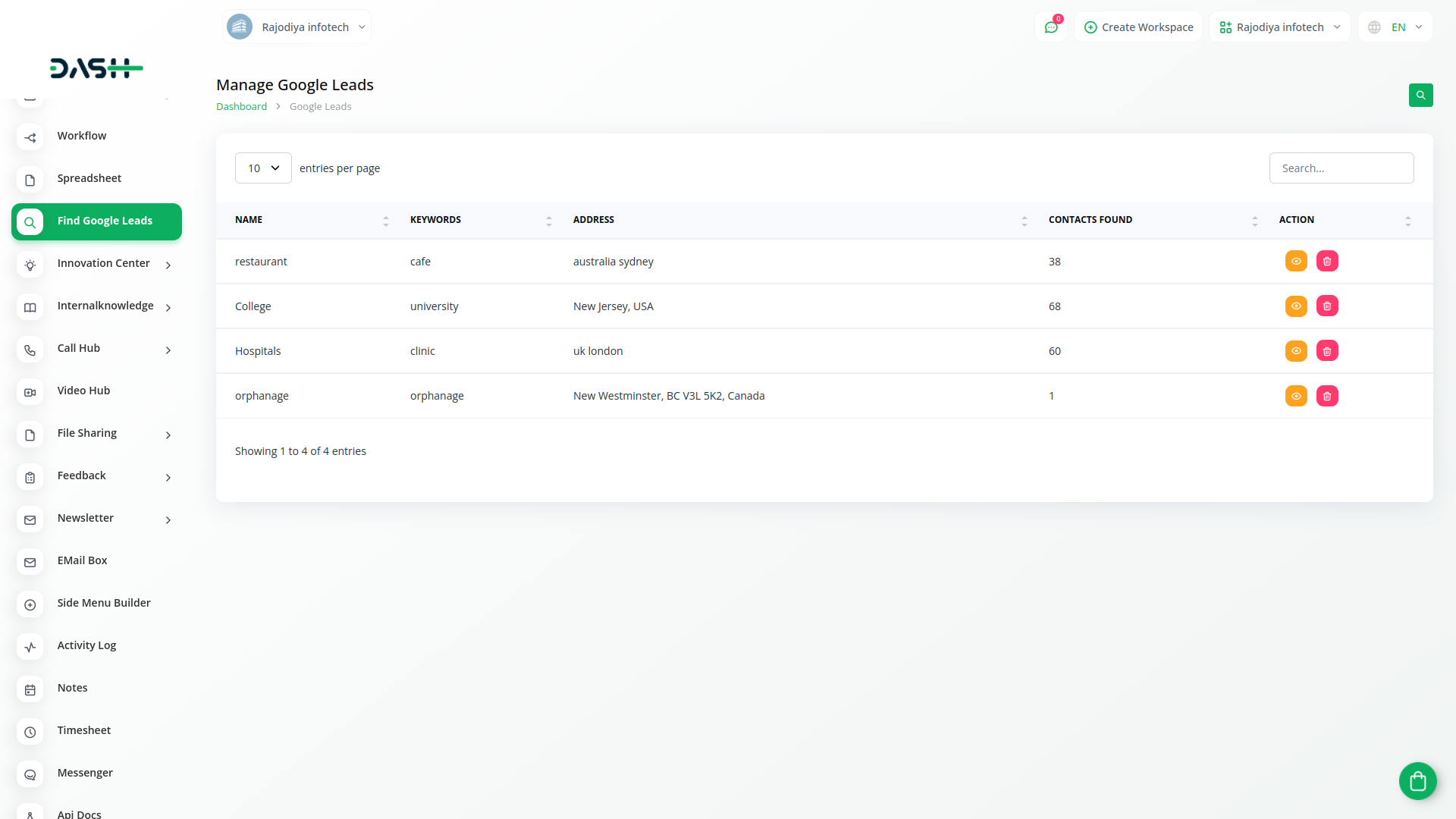This screenshot has width=1456, height=819.
Task: View the orphanage lead details
Action: click(1296, 396)
